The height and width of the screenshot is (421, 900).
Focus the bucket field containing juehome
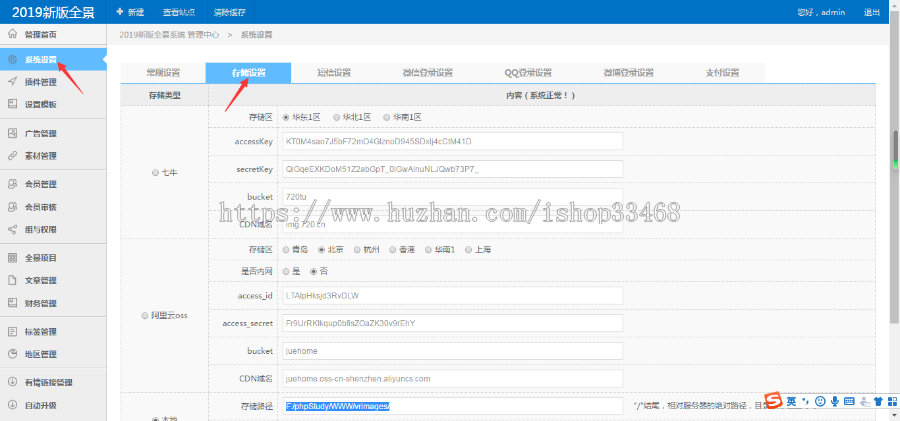(x=452, y=351)
